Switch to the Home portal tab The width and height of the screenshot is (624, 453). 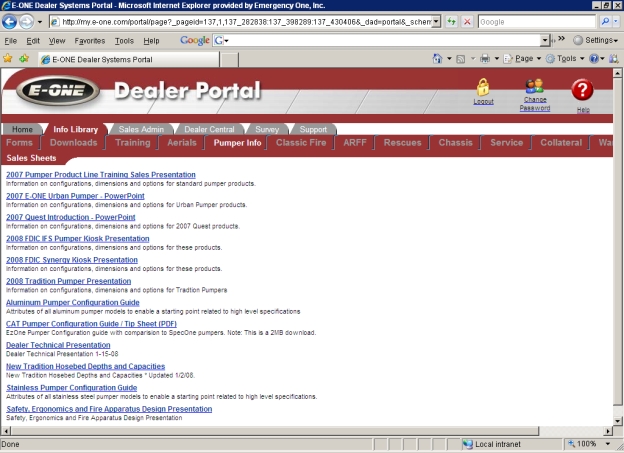(22, 129)
